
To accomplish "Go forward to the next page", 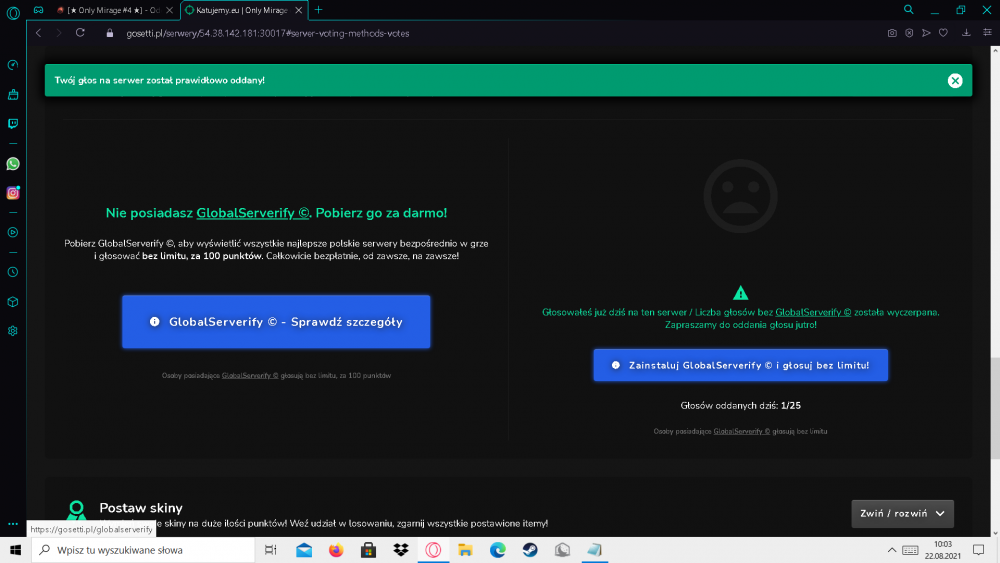I will point(59,33).
